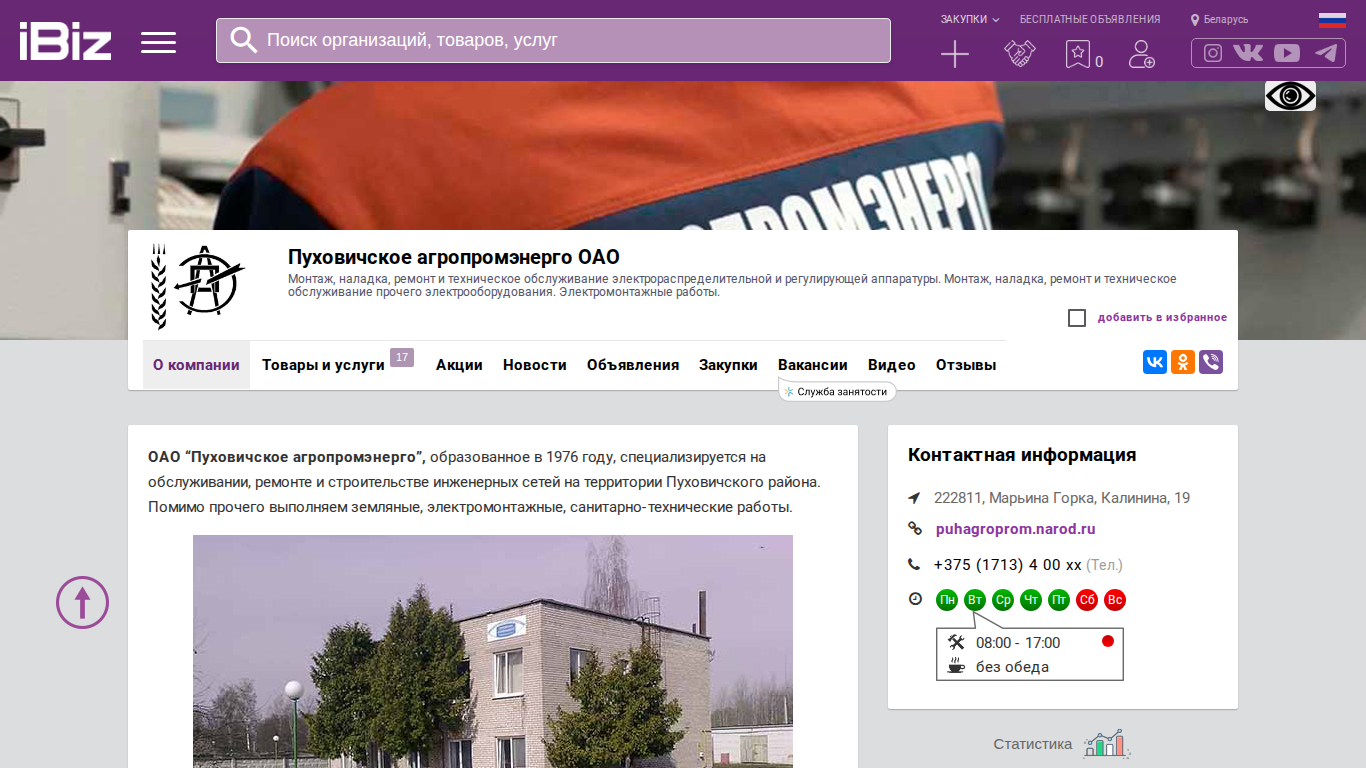
Task: Click the red status dot in hours box
Action: (1108, 641)
